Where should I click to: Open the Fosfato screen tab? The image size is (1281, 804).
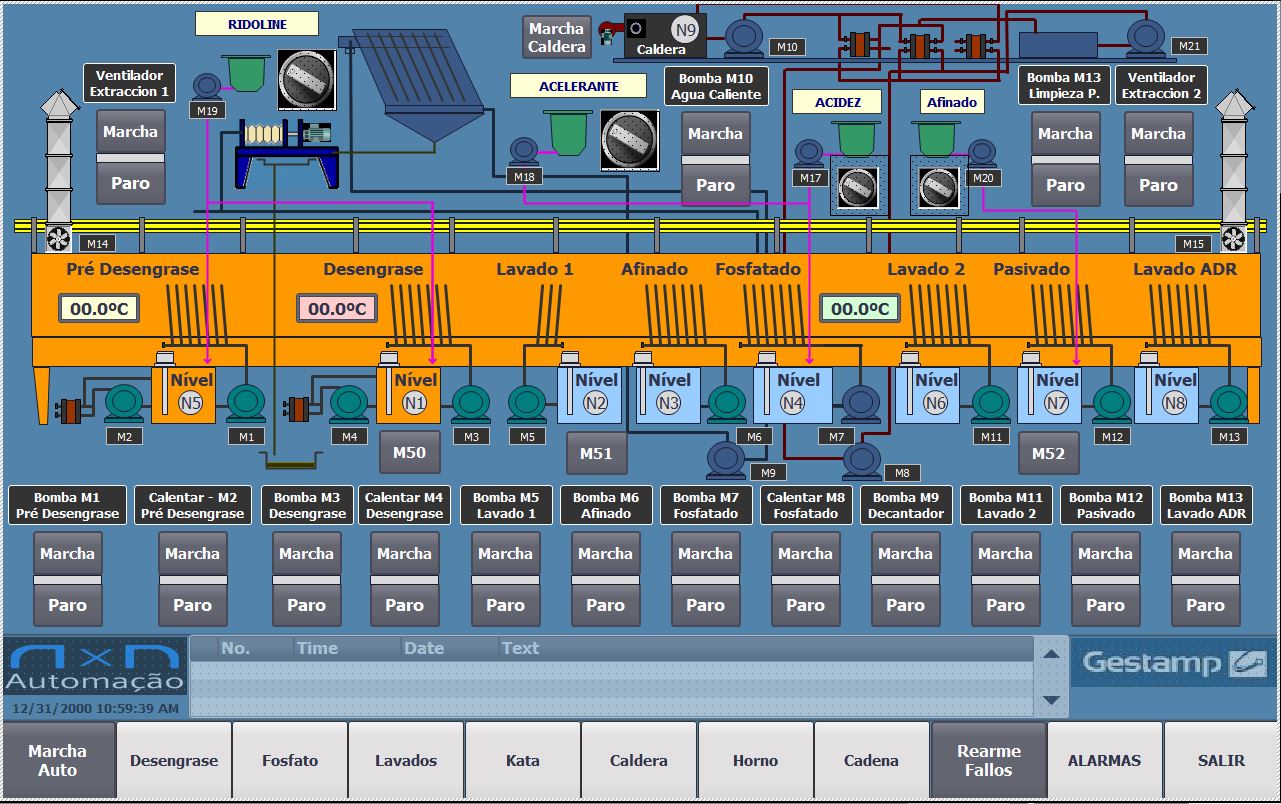(x=290, y=761)
